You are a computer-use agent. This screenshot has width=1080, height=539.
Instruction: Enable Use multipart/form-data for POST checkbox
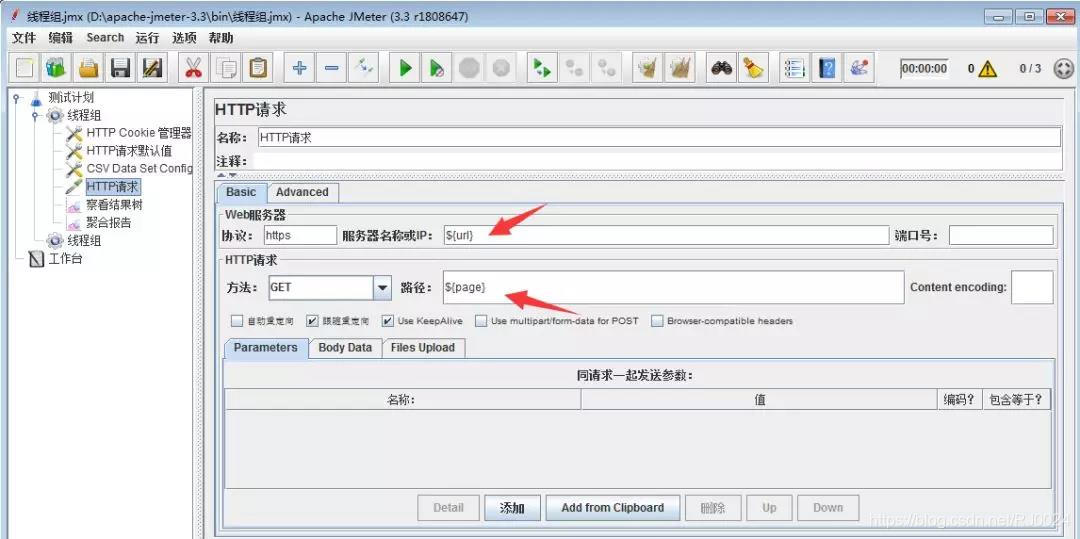[481, 321]
